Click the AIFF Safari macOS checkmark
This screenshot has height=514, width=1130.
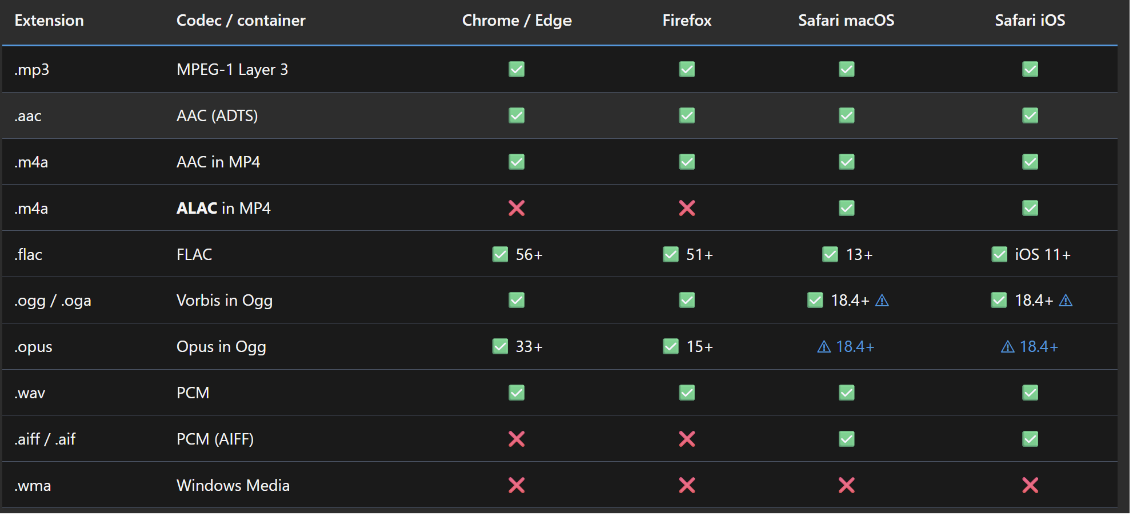[846, 439]
